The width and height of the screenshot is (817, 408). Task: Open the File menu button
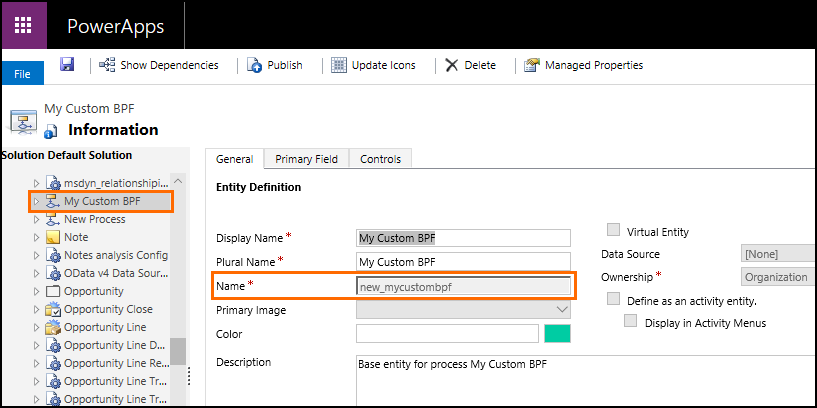22,74
